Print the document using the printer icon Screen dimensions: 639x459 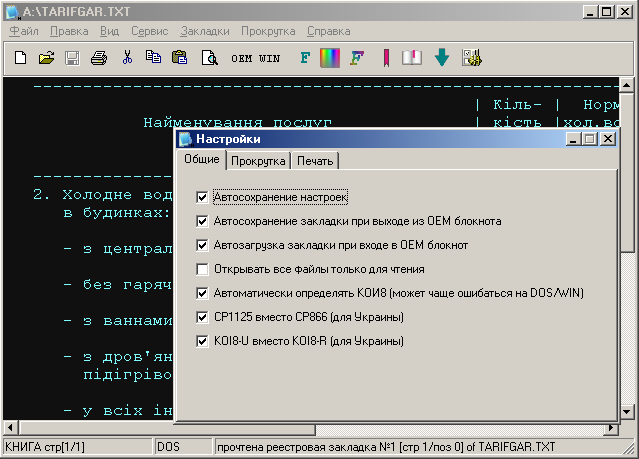99,58
